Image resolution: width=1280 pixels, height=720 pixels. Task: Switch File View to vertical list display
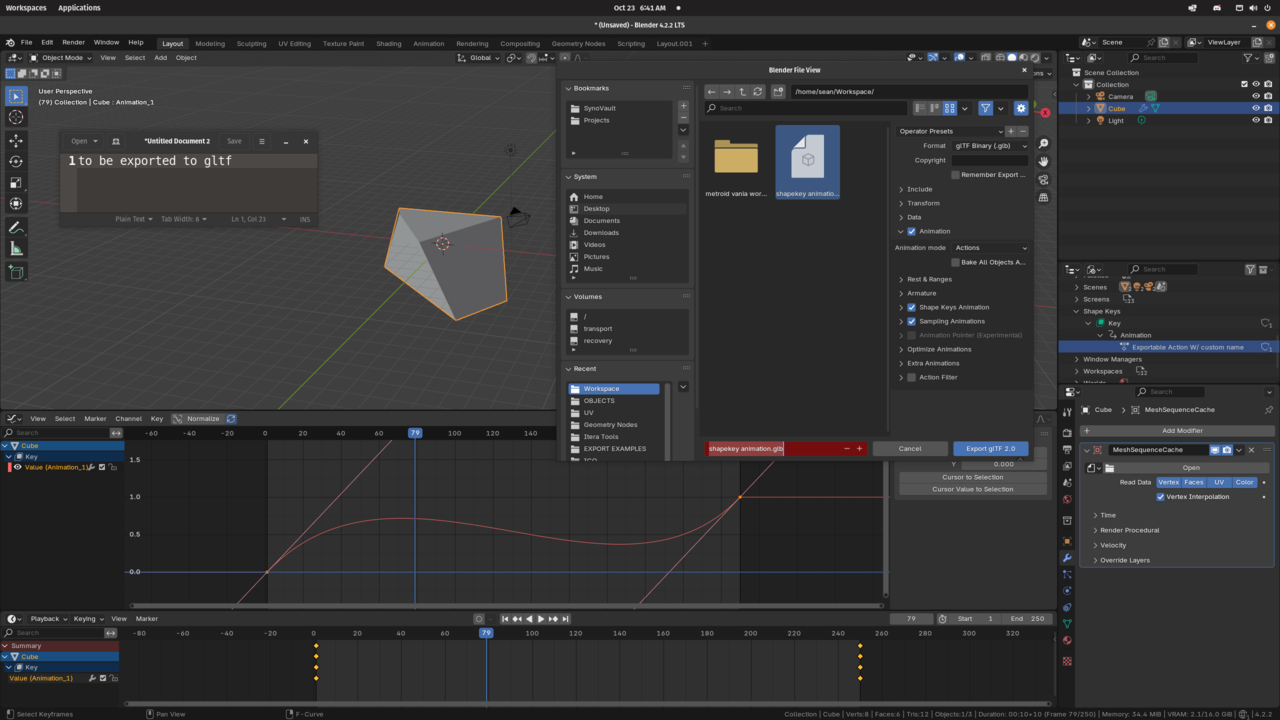click(x=920, y=108)
